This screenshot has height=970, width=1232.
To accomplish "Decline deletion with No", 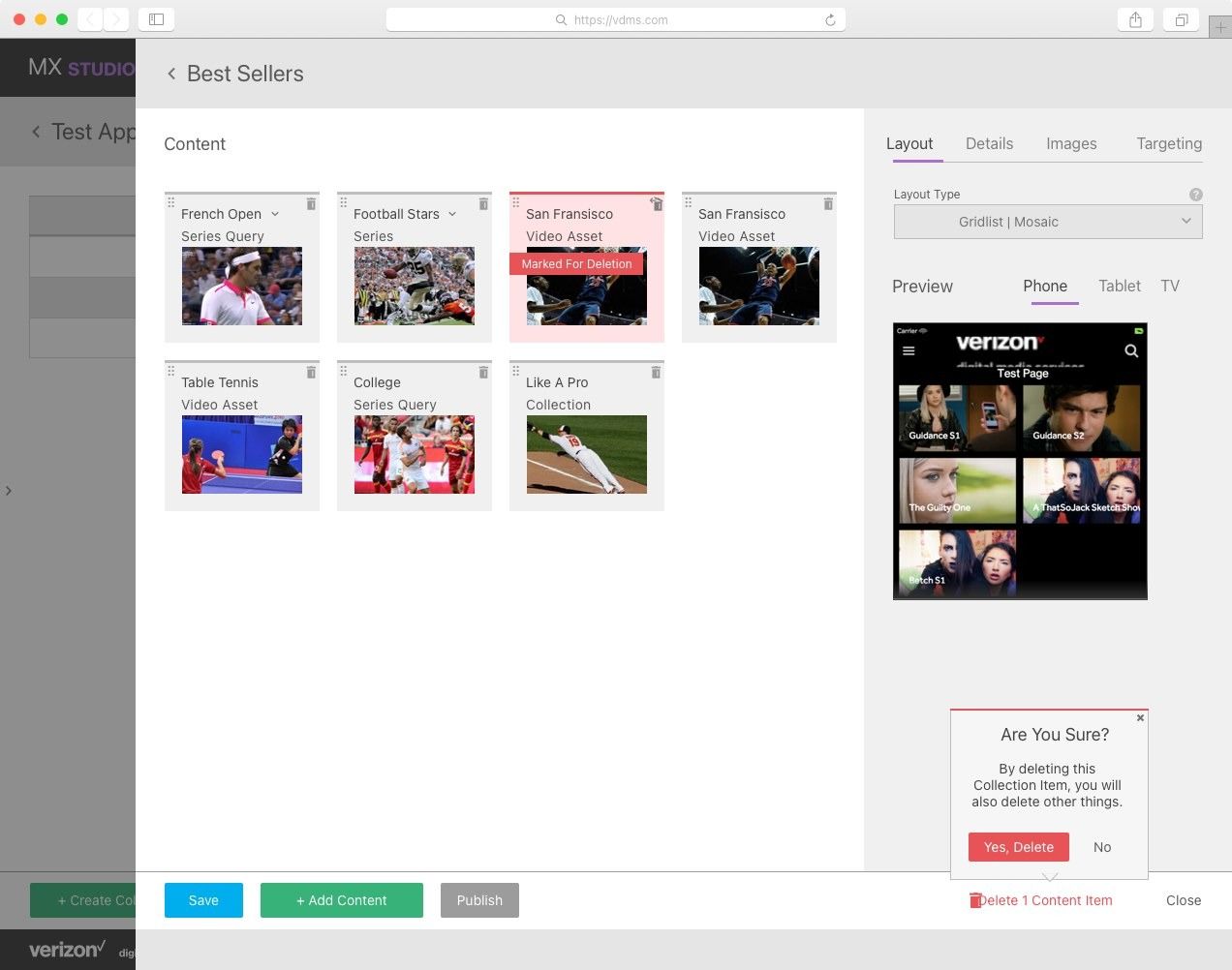I will coord(1102,847).
